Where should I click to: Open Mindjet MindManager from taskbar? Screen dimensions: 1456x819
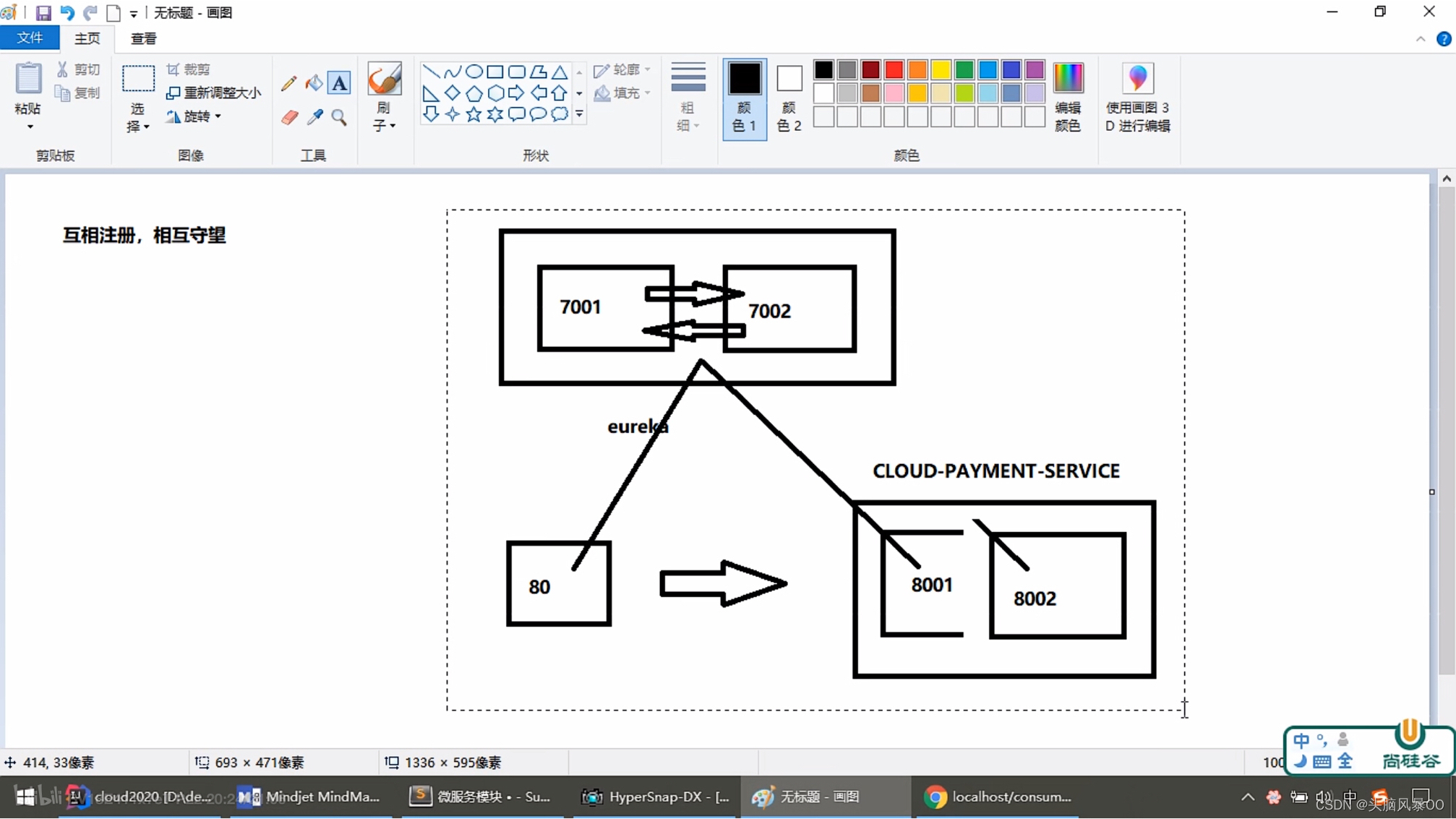[x=309, y=797]
